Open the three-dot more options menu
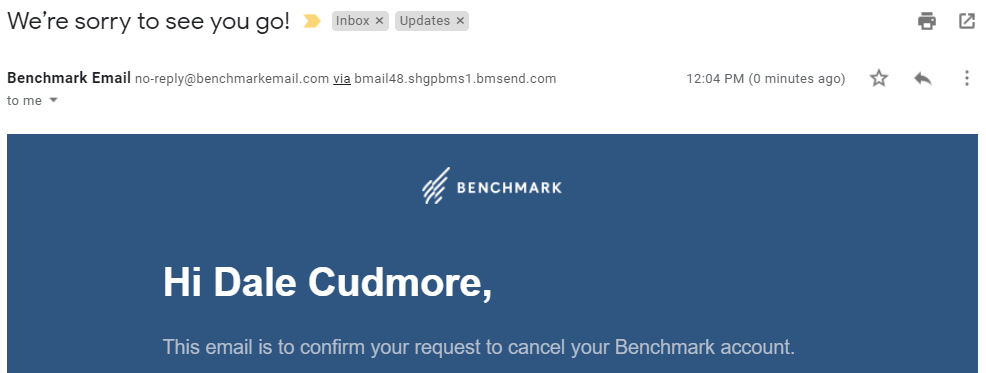Viewport: 986px width, 373px height. (967, 79)
